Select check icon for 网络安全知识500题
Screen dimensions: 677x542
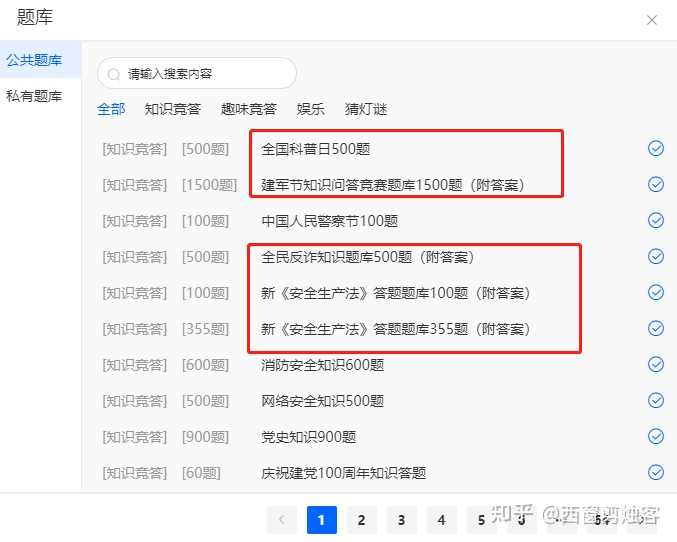click(x=655, y=400)
